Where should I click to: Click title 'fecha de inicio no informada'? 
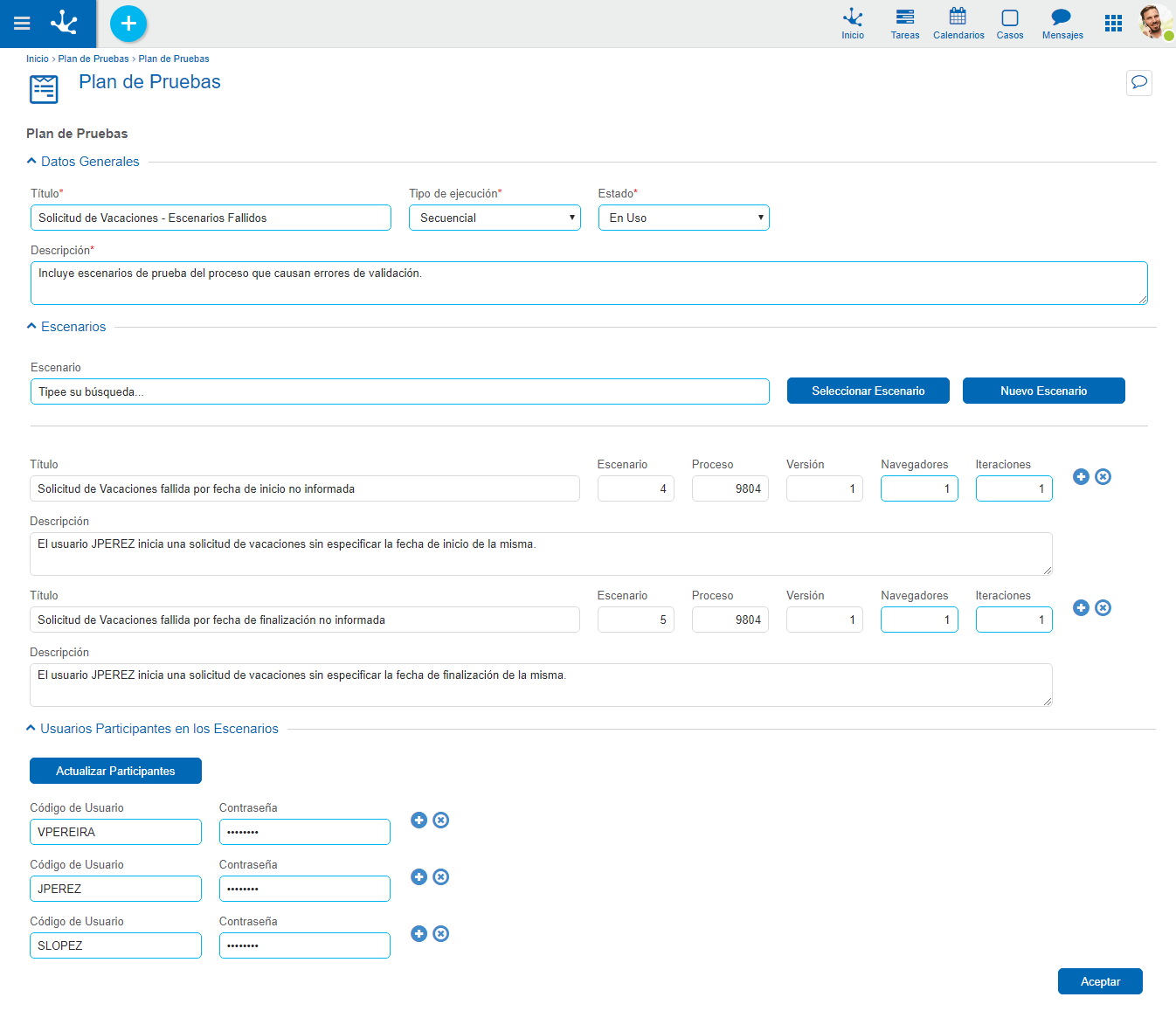305,488
